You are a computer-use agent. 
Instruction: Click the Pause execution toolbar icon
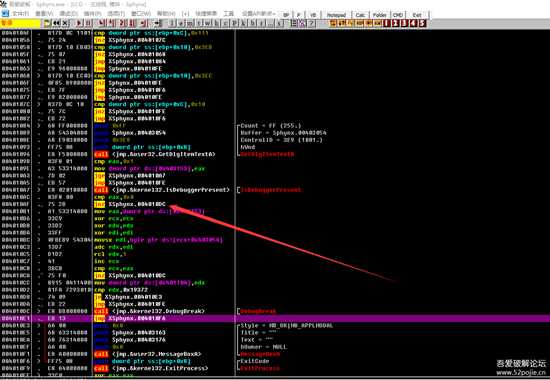(88, 24)
